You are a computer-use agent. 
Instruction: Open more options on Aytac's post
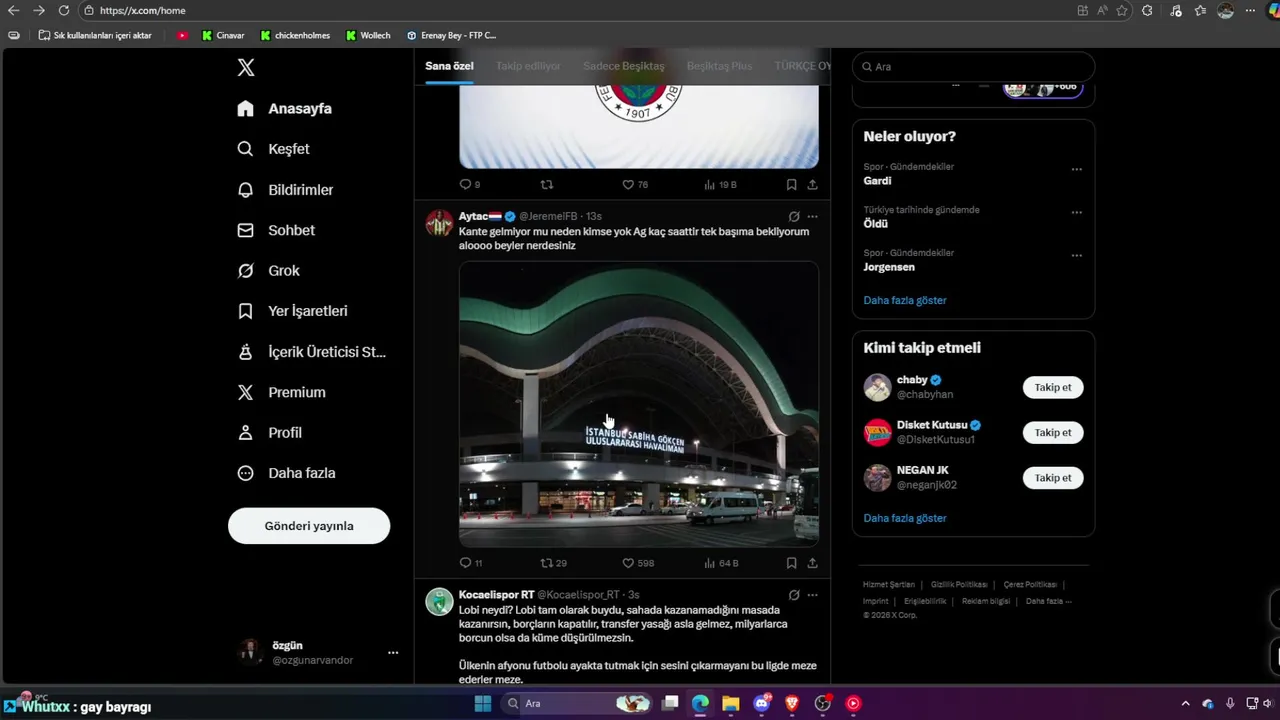click(x=812, y=216)
